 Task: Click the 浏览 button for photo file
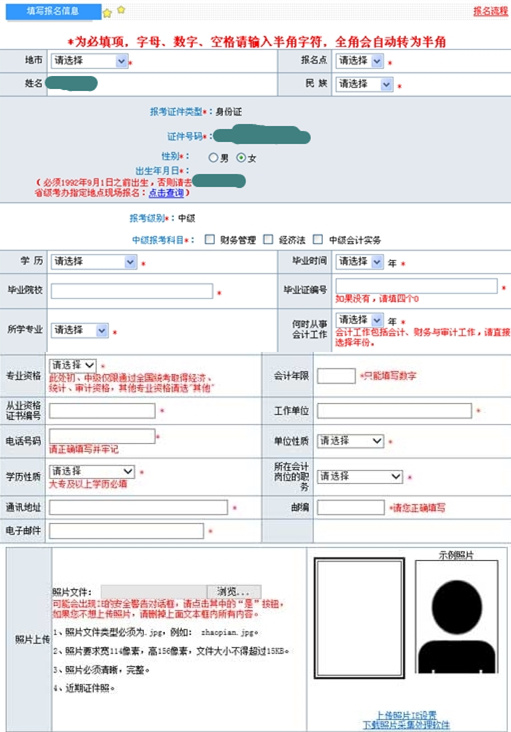click(x=234, y=591)
